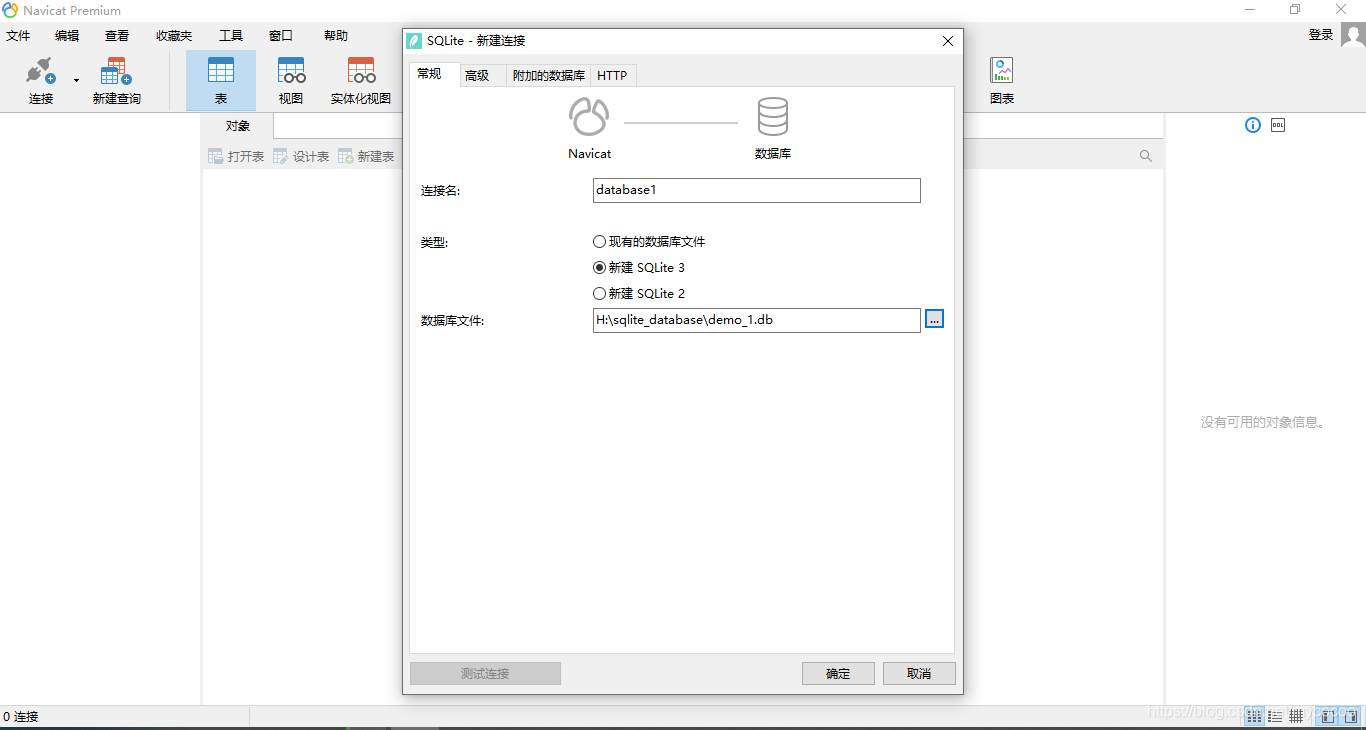The image size is (1366, 730).
Task: Switch to the 附加的数据库 tab
Action: click(x=548, y=75)
